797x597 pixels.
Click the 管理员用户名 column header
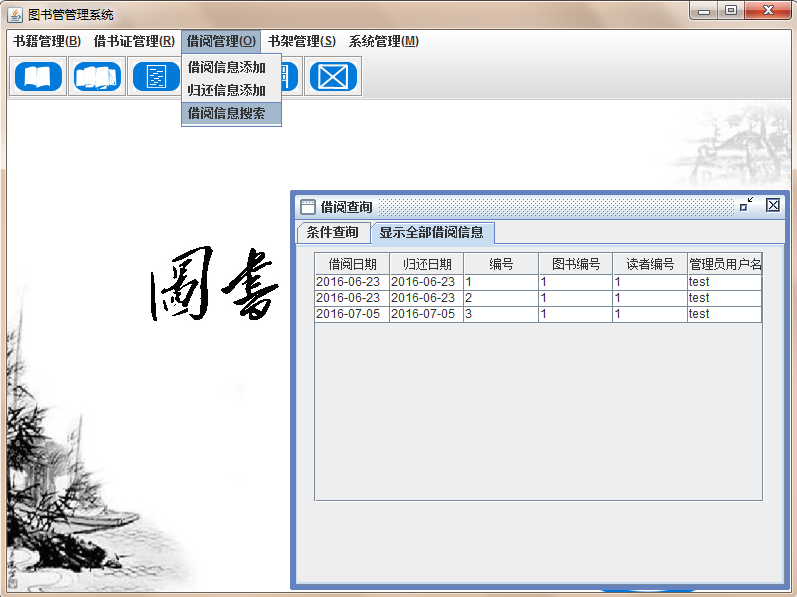725,264
